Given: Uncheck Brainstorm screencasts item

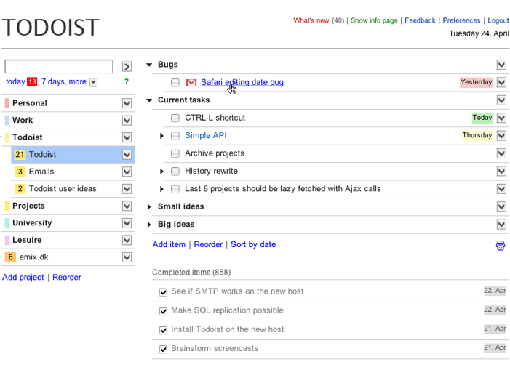Looking at the screenshot, I should pos(163,349).
